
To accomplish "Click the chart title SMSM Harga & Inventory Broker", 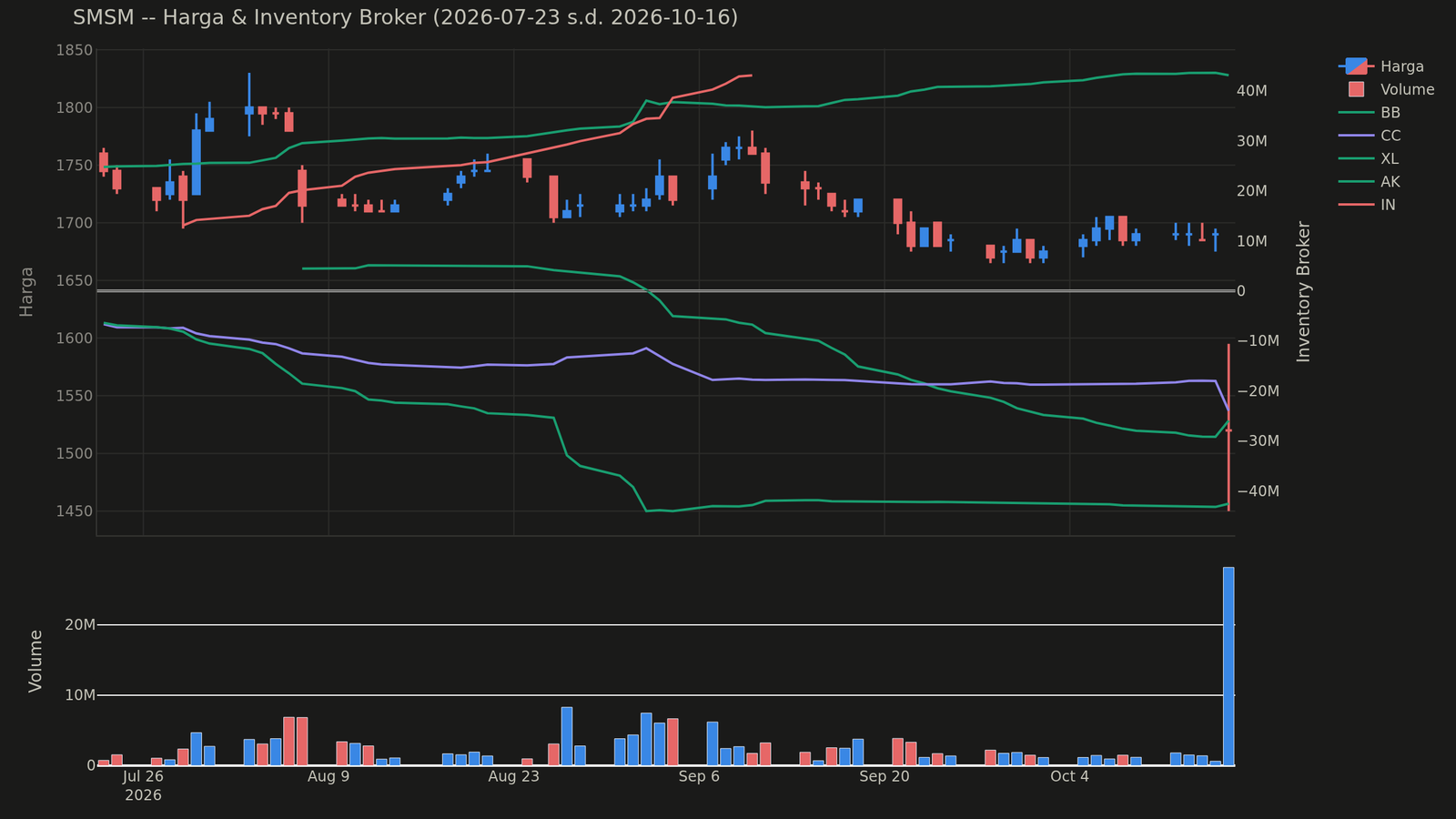I will pyautogui.click(x=405, y=17).
